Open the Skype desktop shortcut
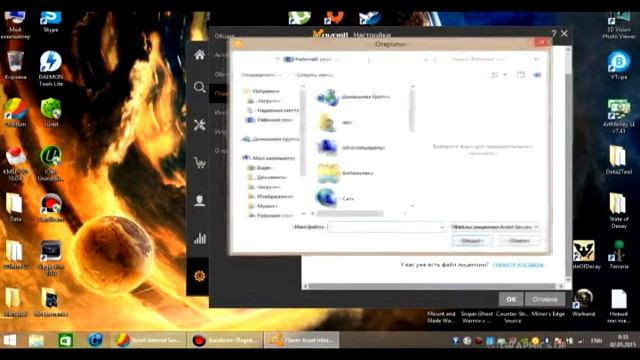 tap(51, 22)
